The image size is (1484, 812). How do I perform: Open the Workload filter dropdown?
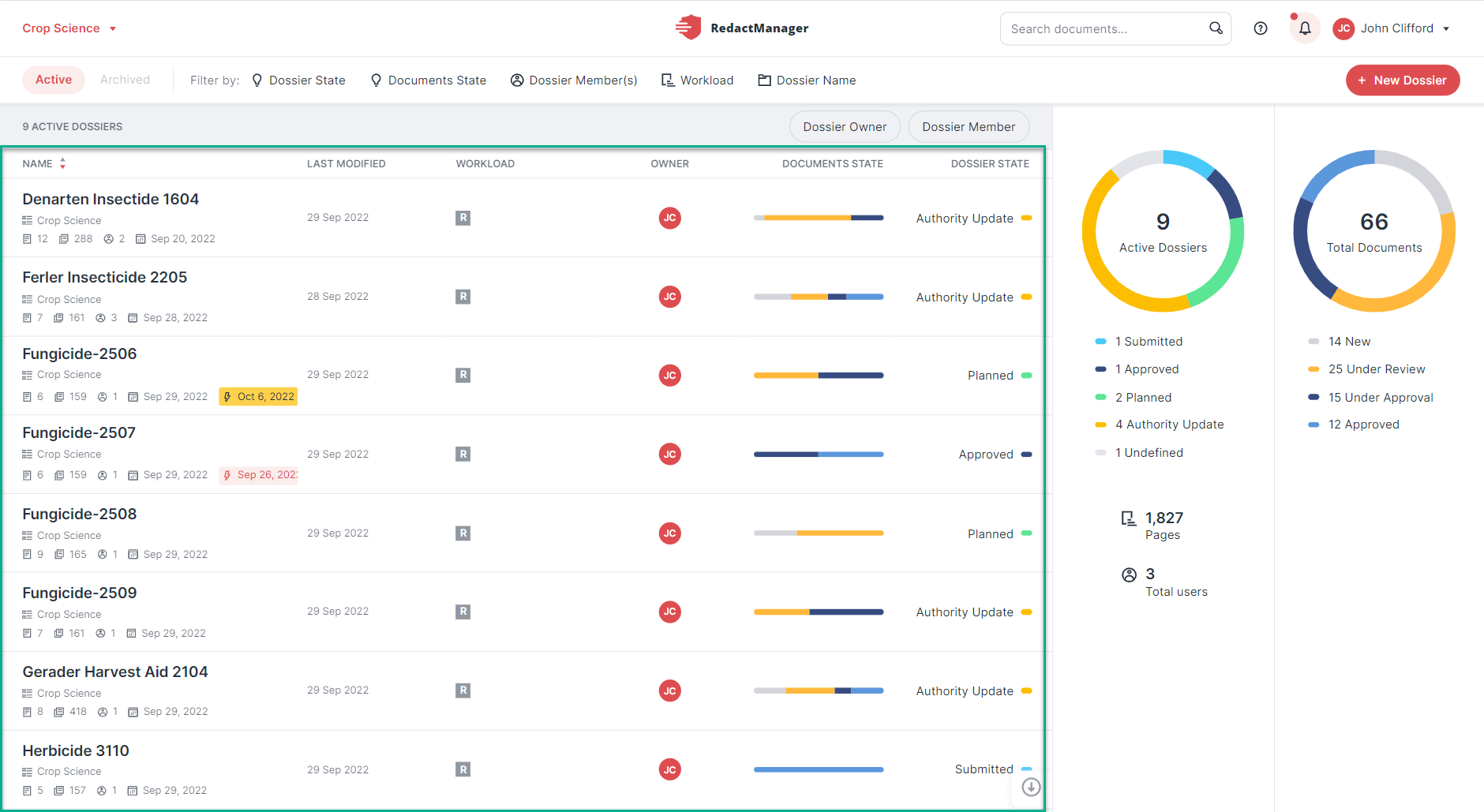697,80
